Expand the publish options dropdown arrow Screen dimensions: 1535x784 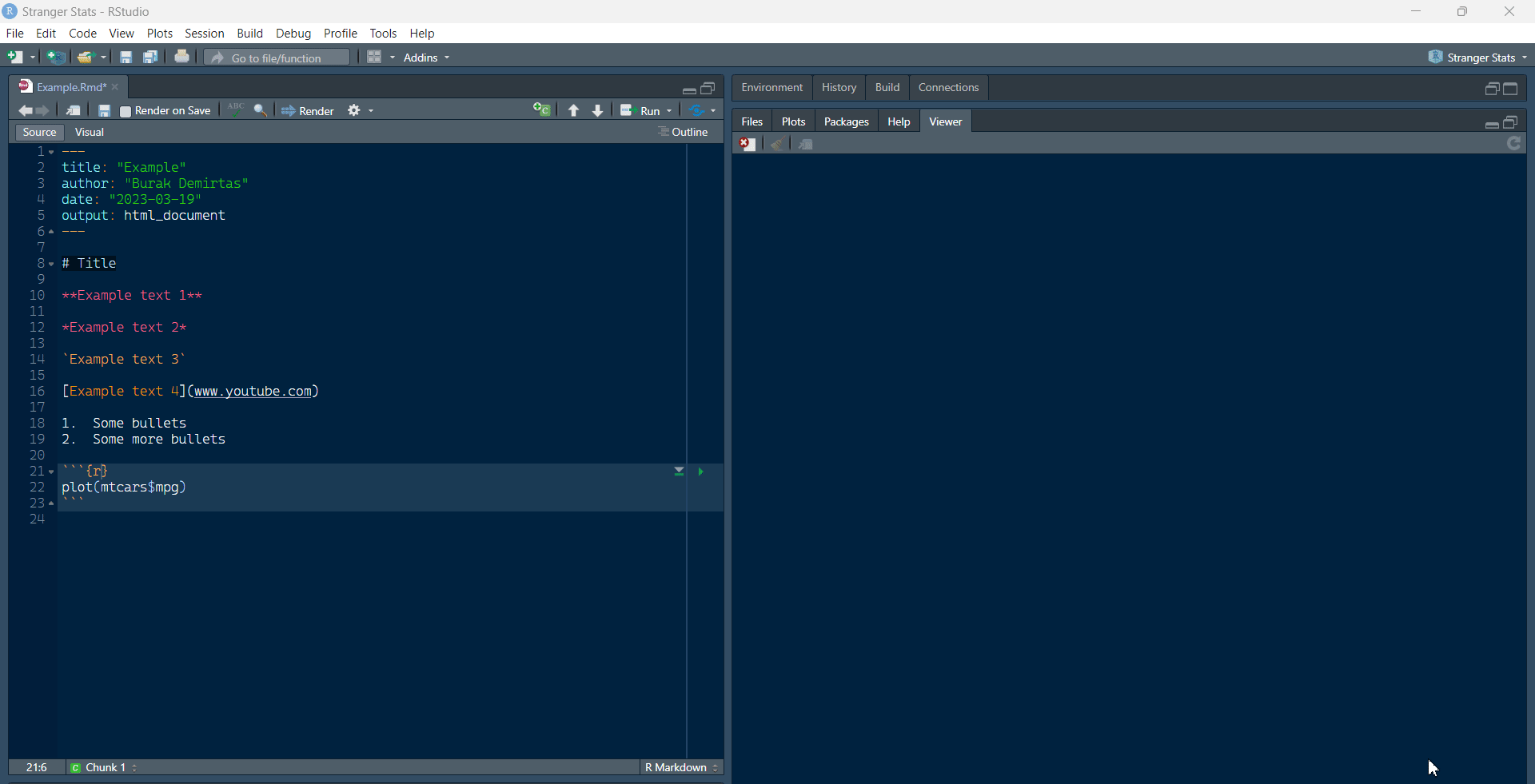[713, 111]
